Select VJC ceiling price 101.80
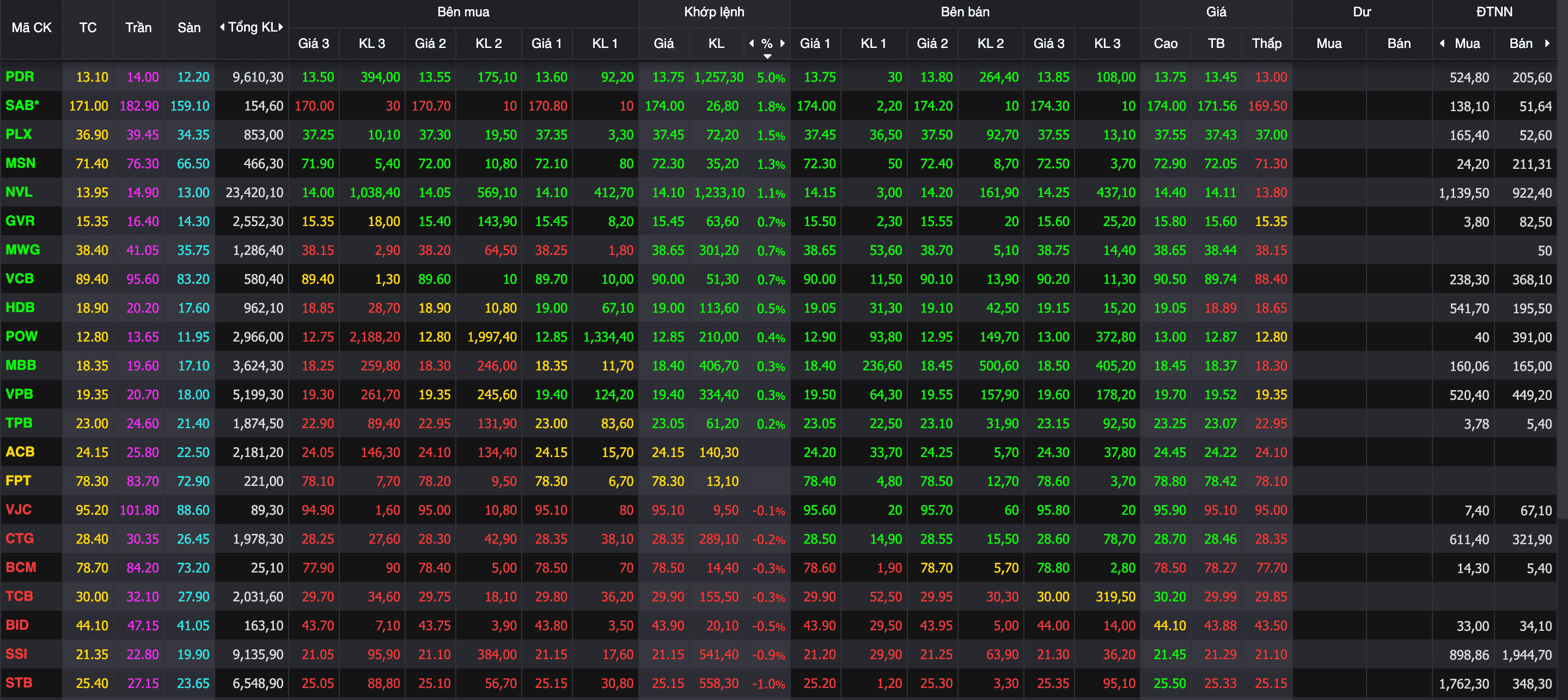The height and width of the screenshot is (700, 1568). [139, 510]
